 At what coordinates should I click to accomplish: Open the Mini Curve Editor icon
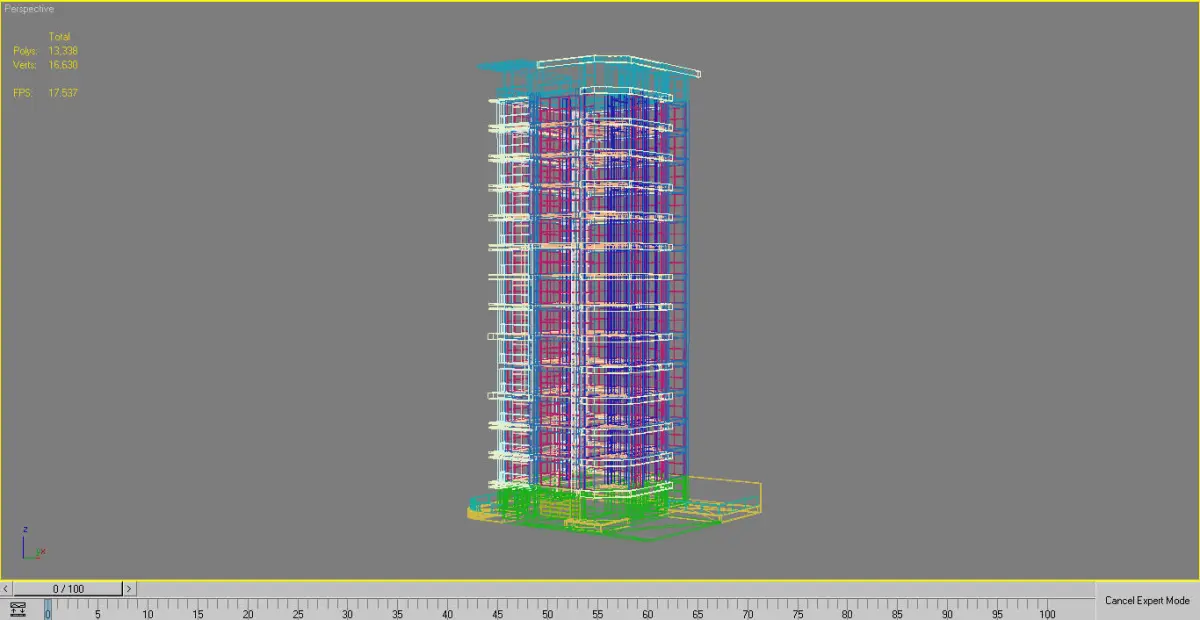[17, 609]
